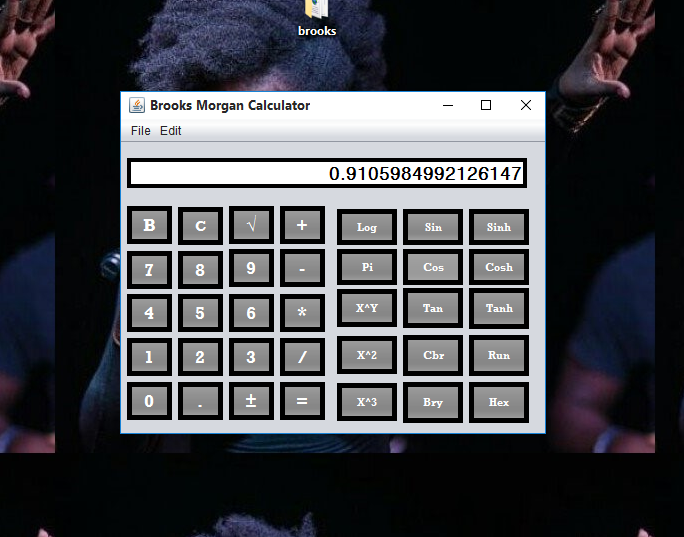This screenshot has height=537, width=684.
Task: Open the Edit menu
Action: tap(171, 131)
